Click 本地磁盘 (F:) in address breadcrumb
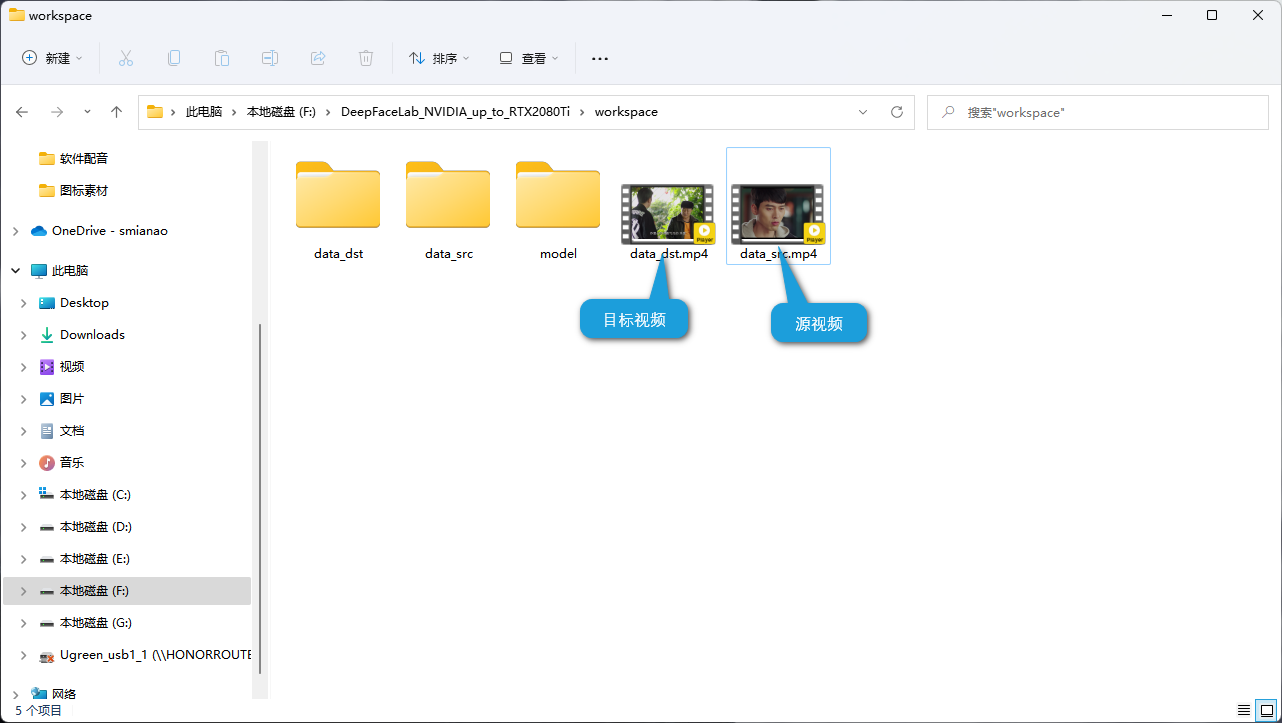Screen dimensions: 1282x723 pyautogui.click(x=281, y=112)
